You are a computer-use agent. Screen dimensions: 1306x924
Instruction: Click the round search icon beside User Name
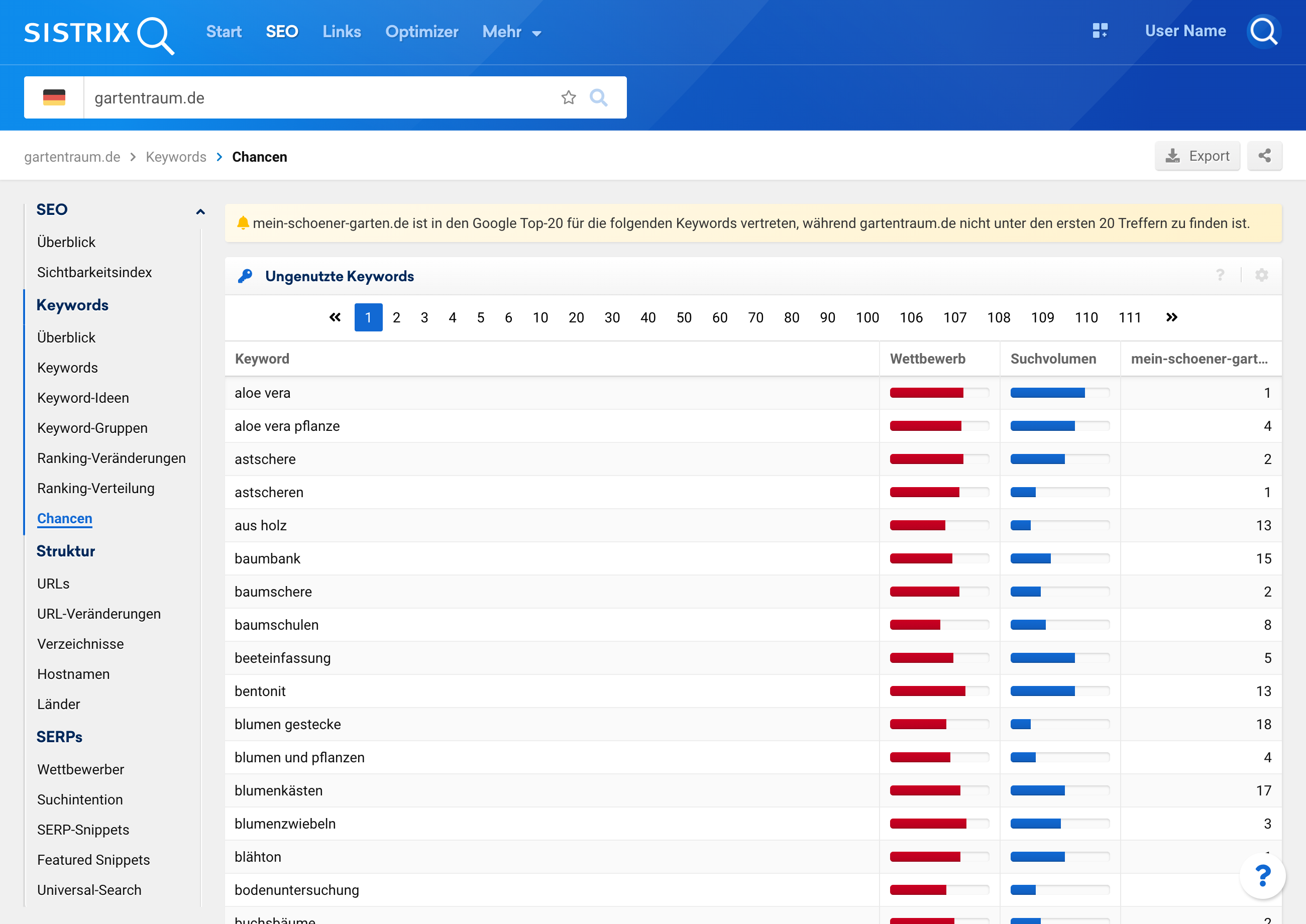[x=1264, y=31]
